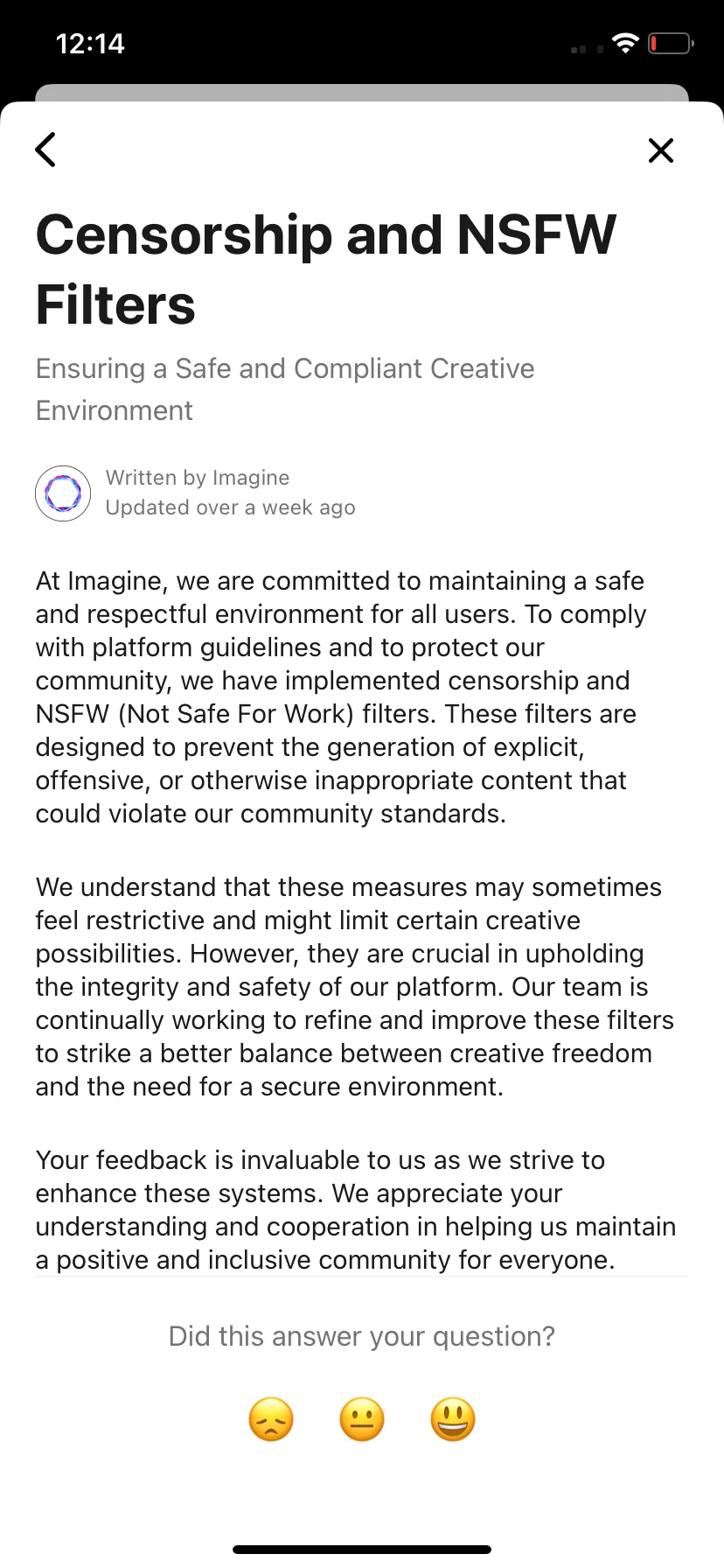Viewport: 724px width, 1568px height.
Task: Rate article with the disappointed face emoji
Action: point(271,1419)
